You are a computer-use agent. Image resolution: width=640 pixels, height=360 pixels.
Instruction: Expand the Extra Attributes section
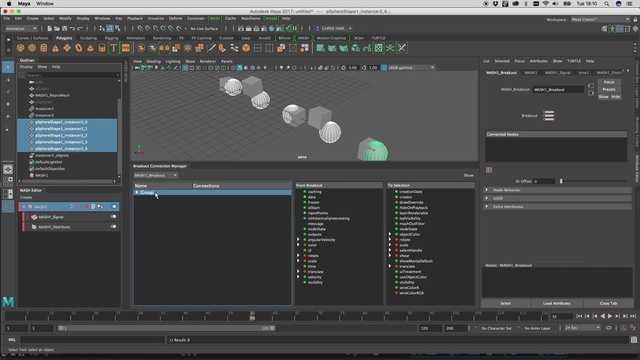pyautogui.click(x=487, y=207)
